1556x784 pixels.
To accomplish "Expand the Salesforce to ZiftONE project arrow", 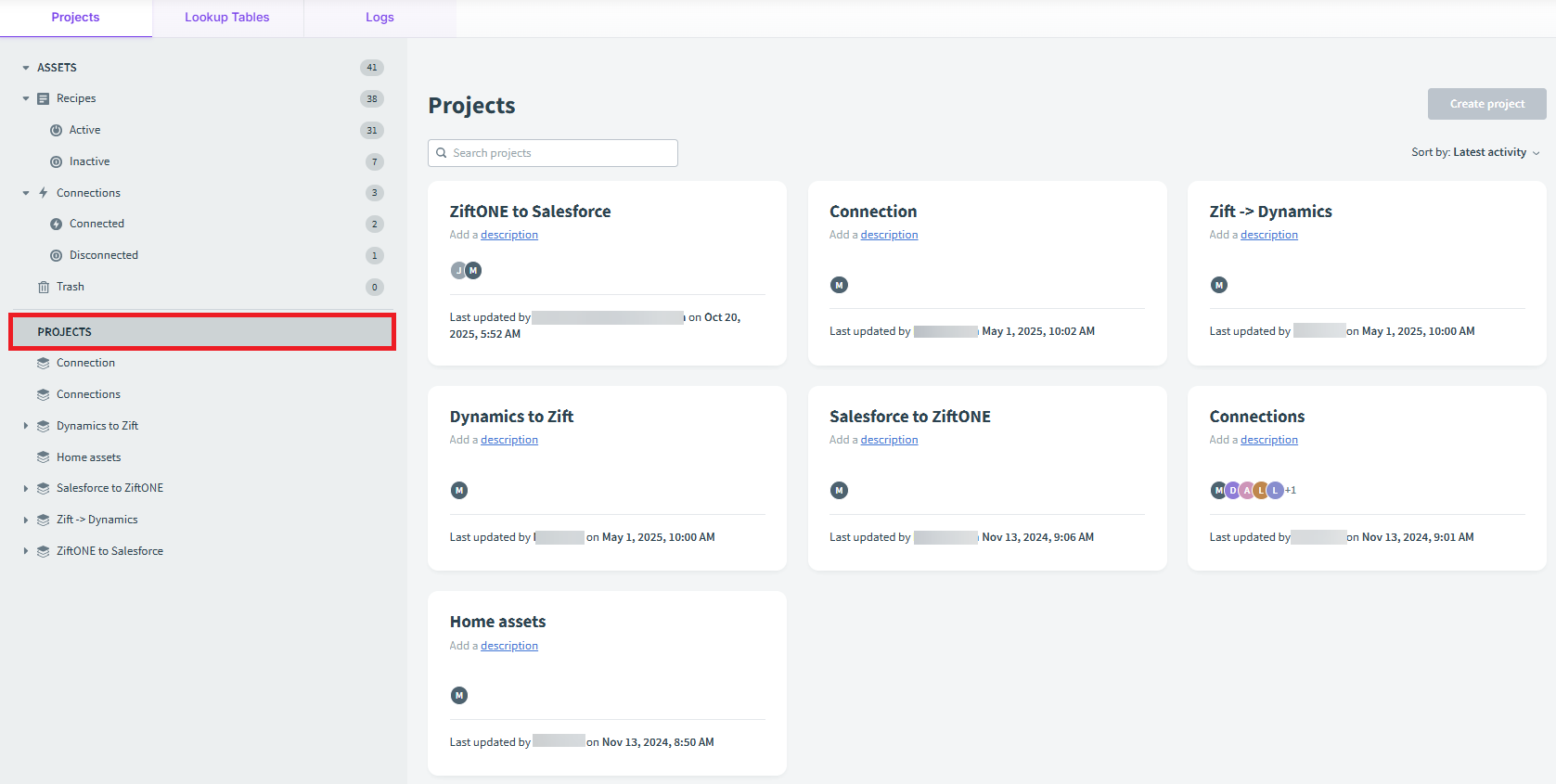I will [26, 488].
